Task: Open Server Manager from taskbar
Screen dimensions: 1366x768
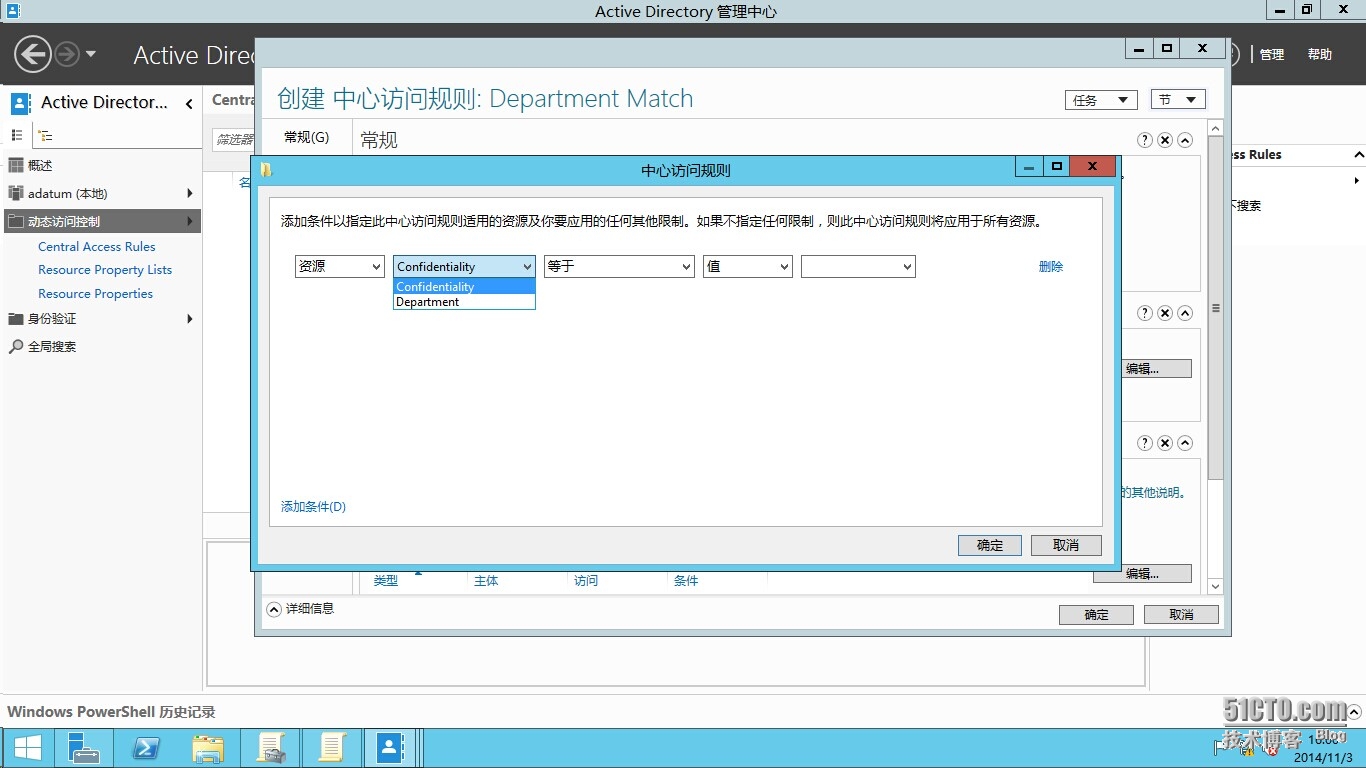Action: click(83, 748)
